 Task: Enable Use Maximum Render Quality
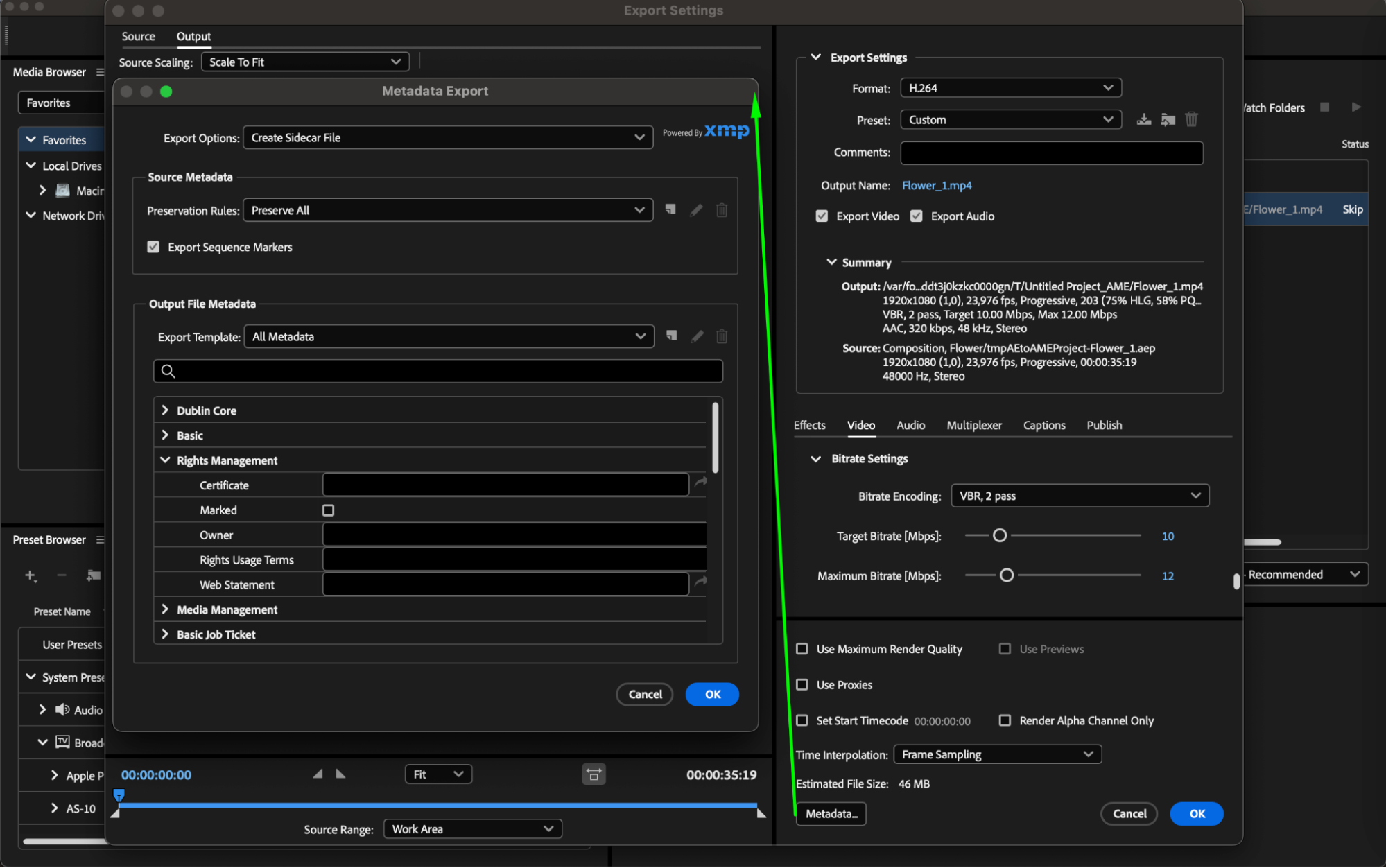(x=802, y=649)
